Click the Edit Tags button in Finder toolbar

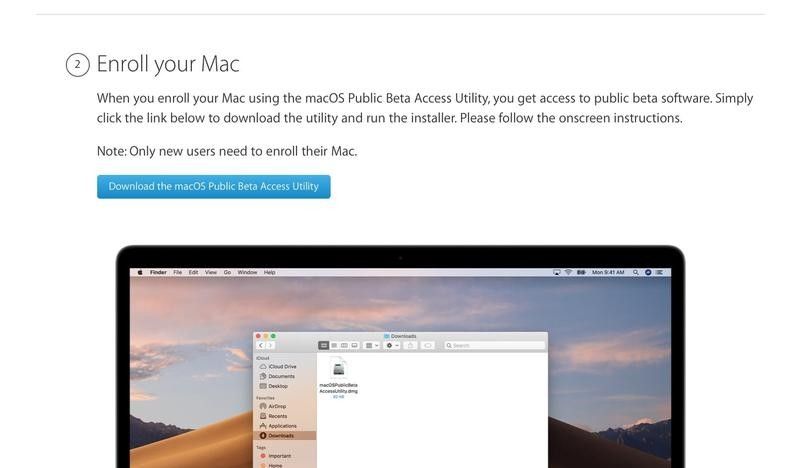[x=428, y=346]
